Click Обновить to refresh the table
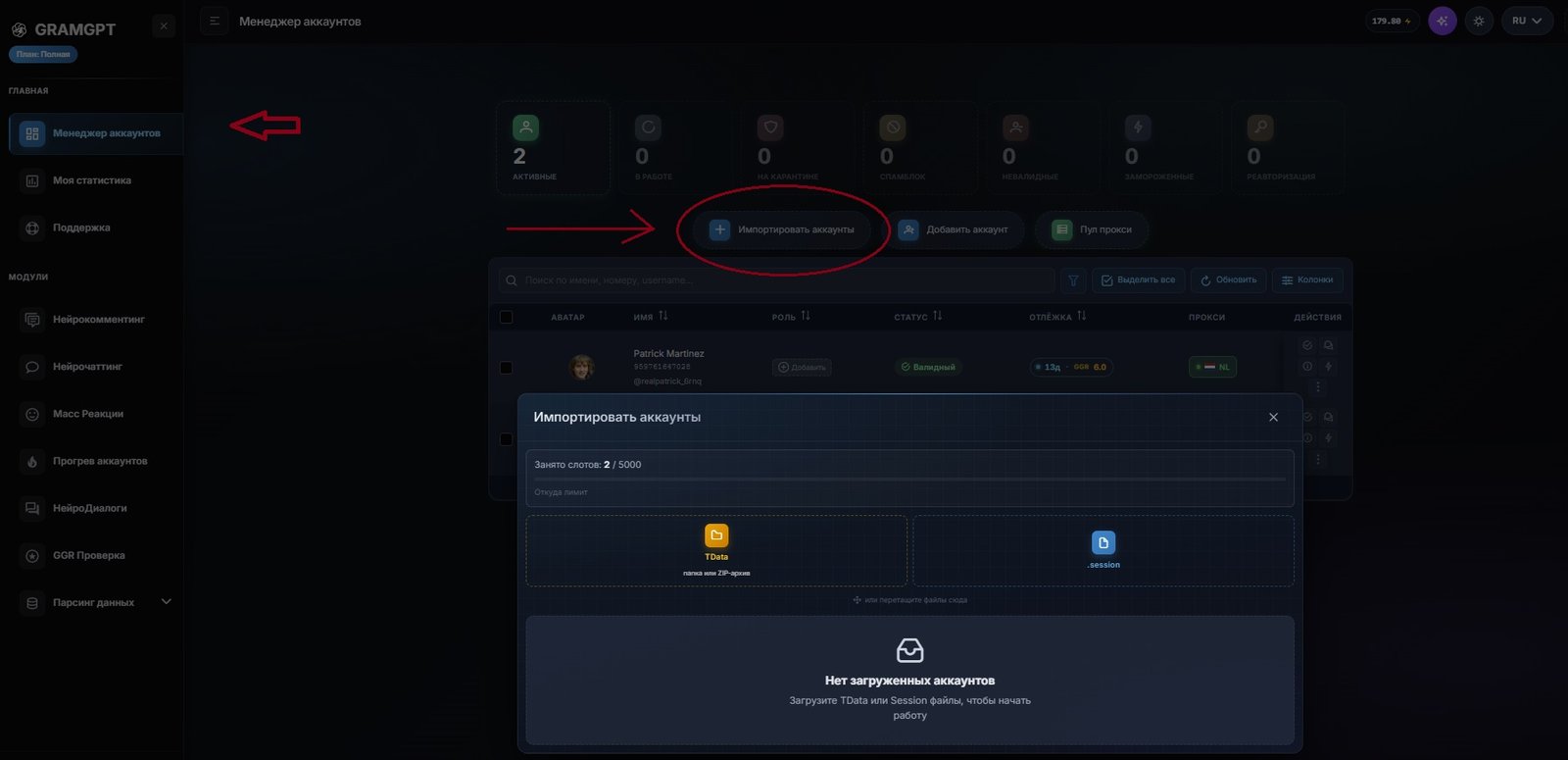The width and height of the screenshot is (1568, 760). [1229, 280]
